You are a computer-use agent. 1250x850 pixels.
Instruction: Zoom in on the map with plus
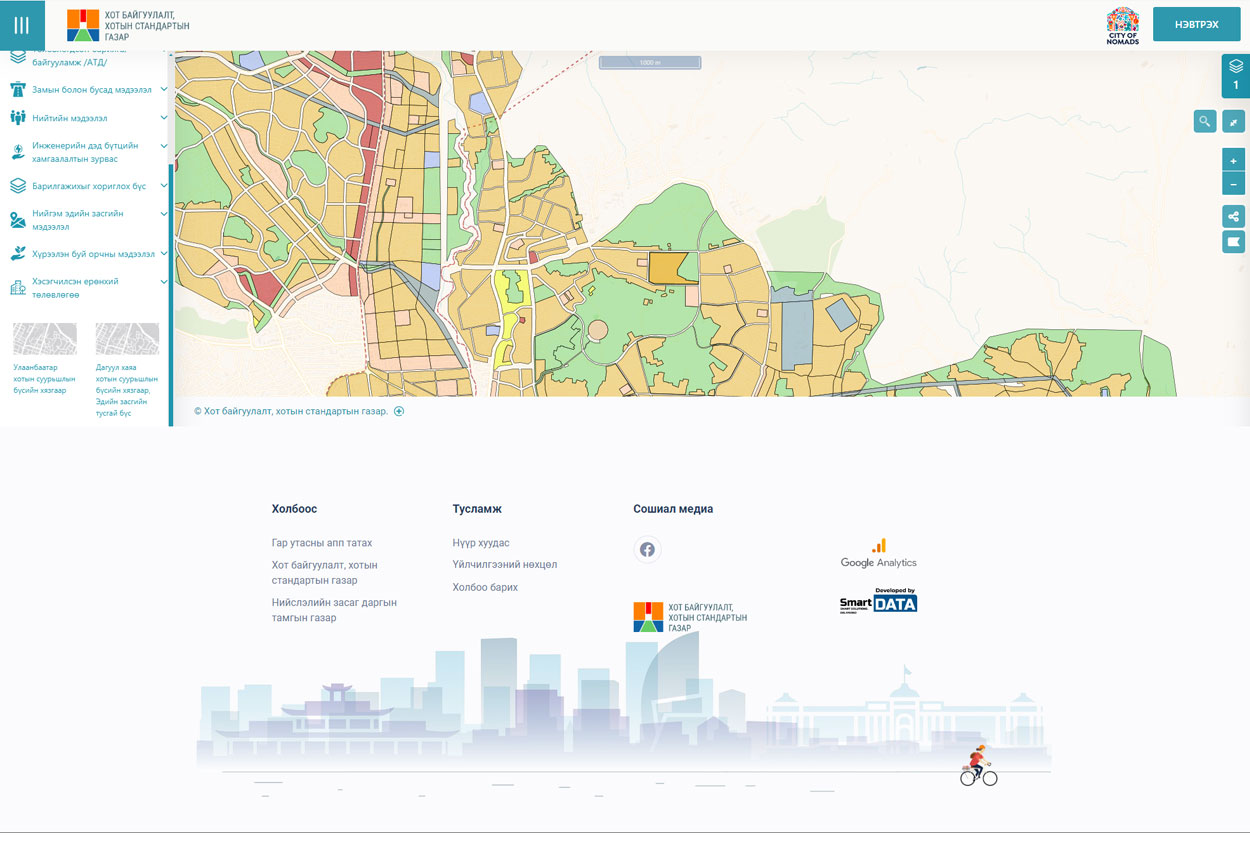pyautogui.click(x=1233, y=160)
